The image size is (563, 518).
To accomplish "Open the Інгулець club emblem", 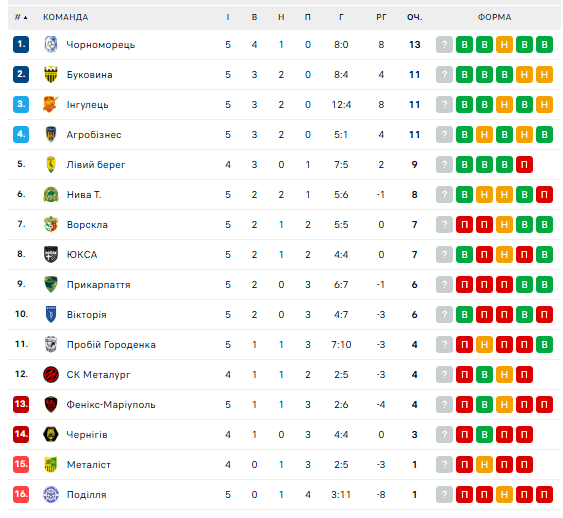I will coord(51,104).
